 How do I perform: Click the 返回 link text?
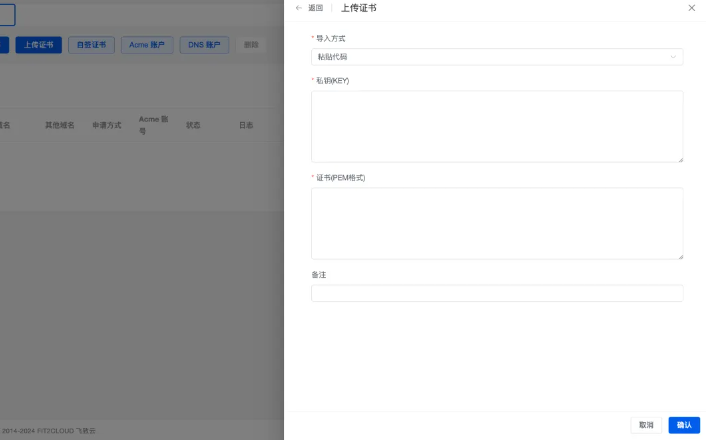coord(316,8)
